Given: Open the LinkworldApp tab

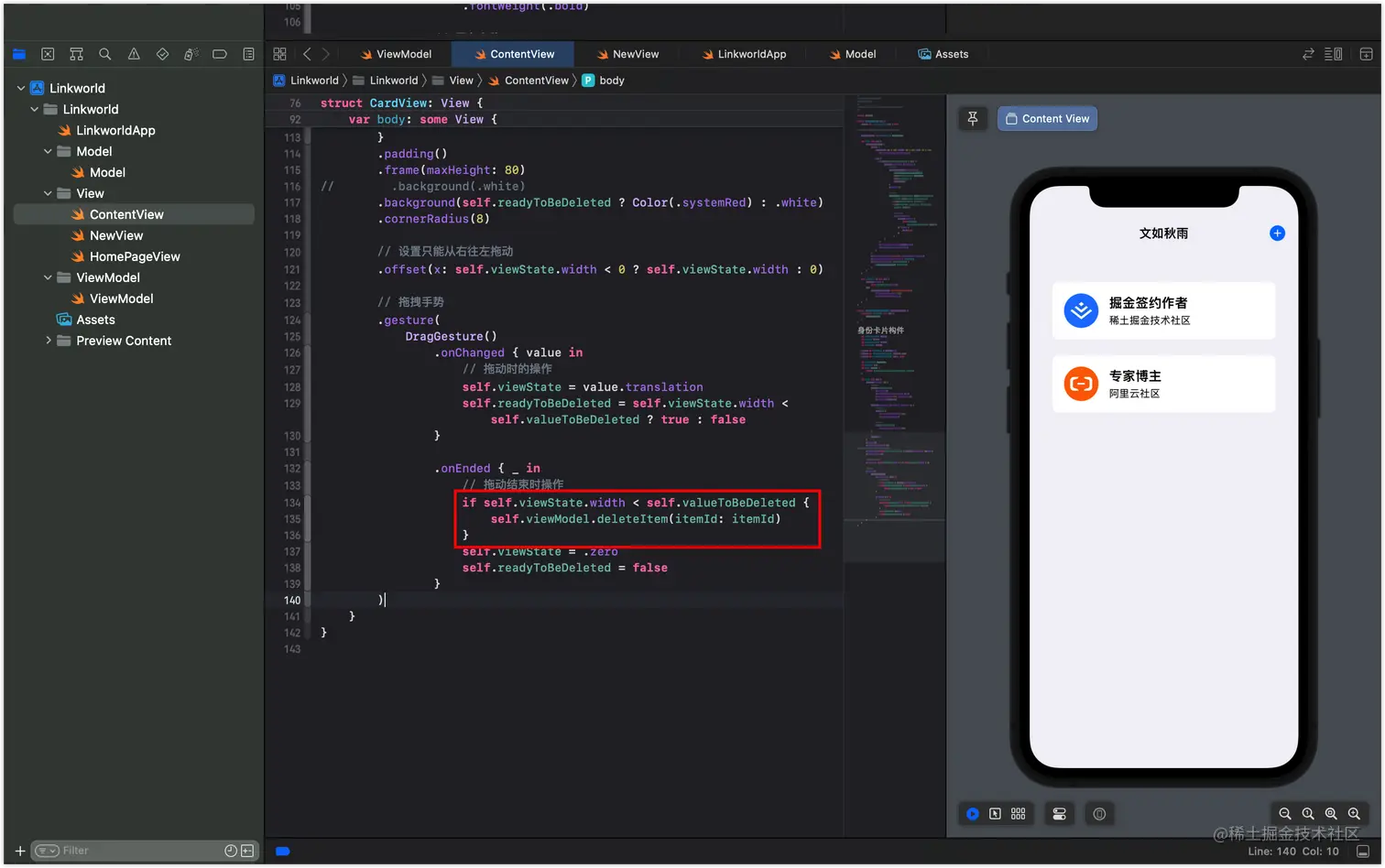Looking at the screenshot, I should tap(744, 54).
